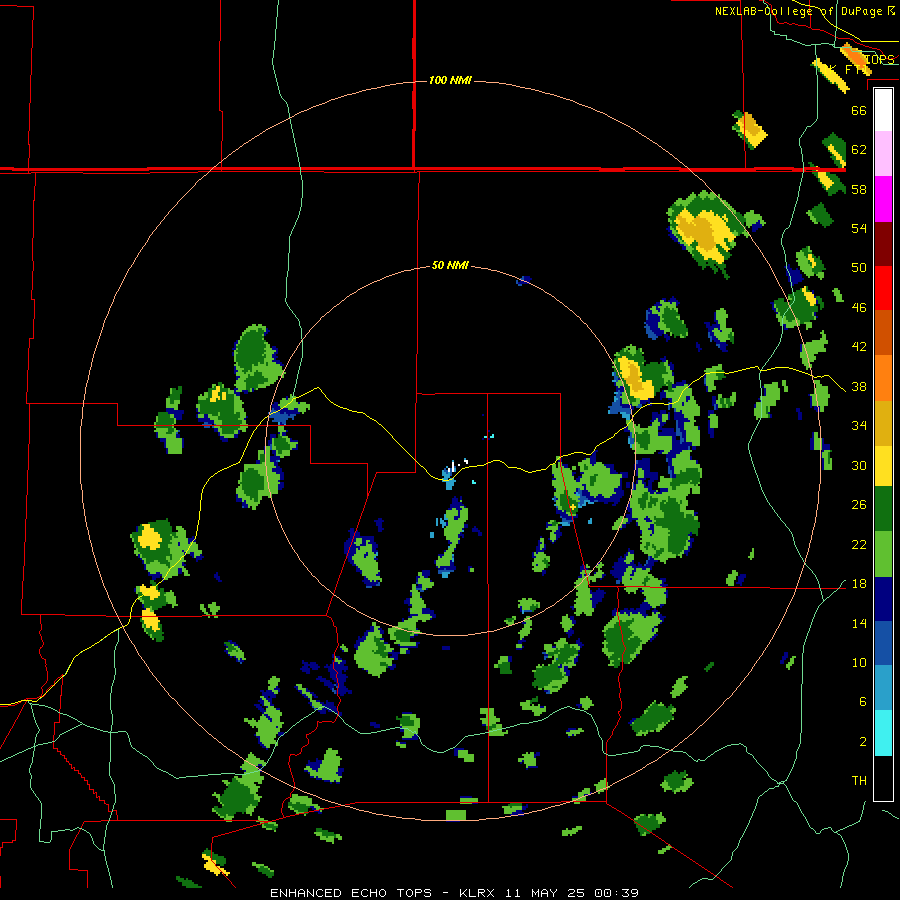
Task: Click the legend value '62'
Action: point(859,150)
